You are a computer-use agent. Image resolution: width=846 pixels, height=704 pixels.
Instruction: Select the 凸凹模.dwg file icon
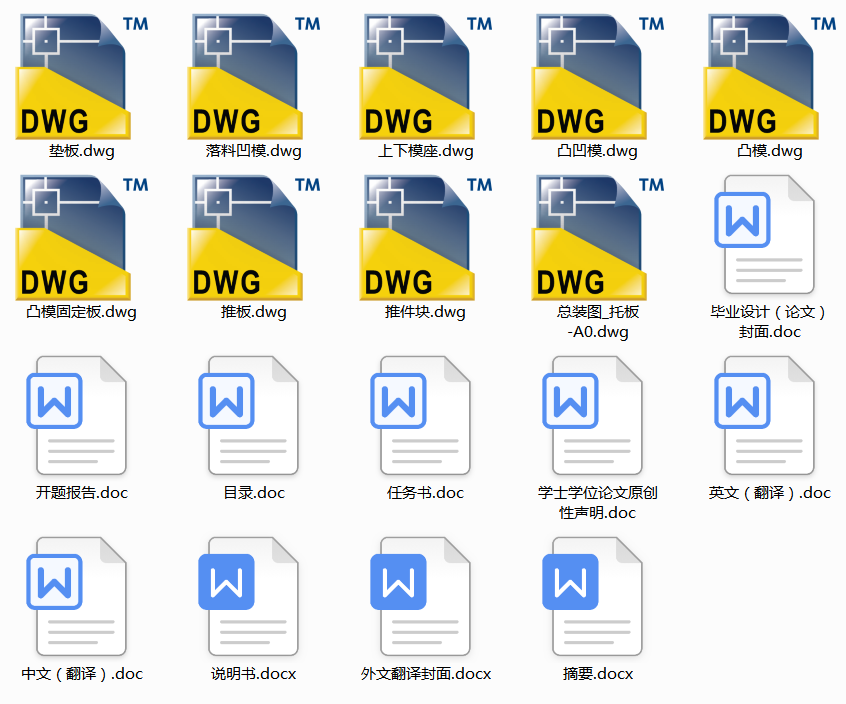pyautogui.click(x=598, y=77)
